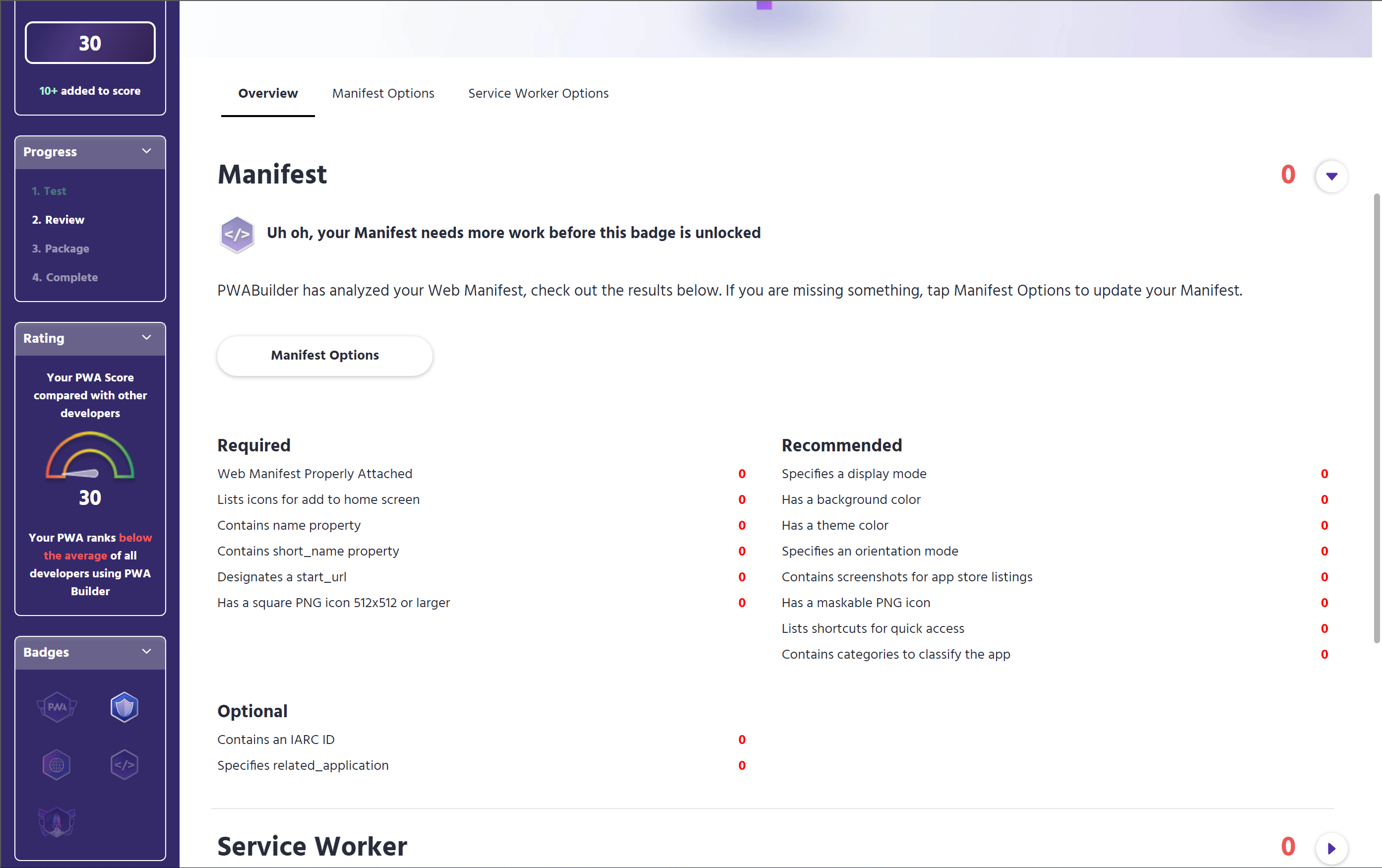
Task: Open the Manifest Options editor
Action: [324, 355]
